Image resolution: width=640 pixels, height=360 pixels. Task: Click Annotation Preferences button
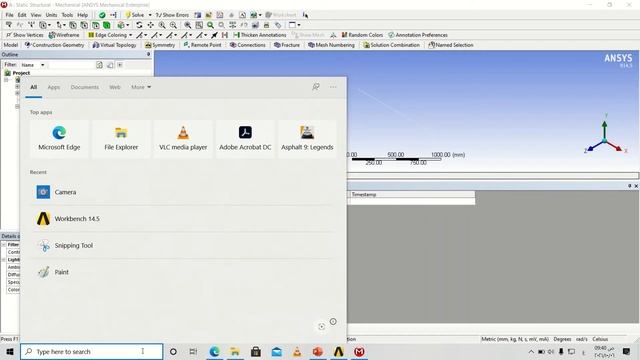418,35
